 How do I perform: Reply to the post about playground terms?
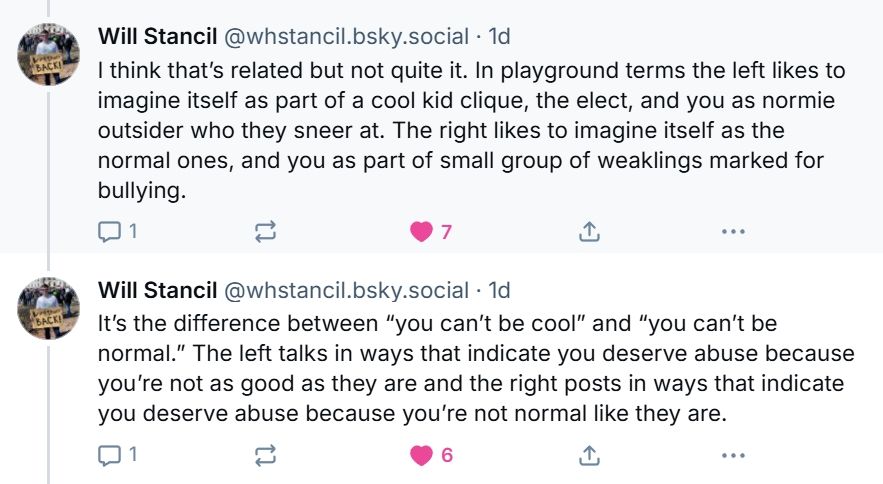(108, 232)
